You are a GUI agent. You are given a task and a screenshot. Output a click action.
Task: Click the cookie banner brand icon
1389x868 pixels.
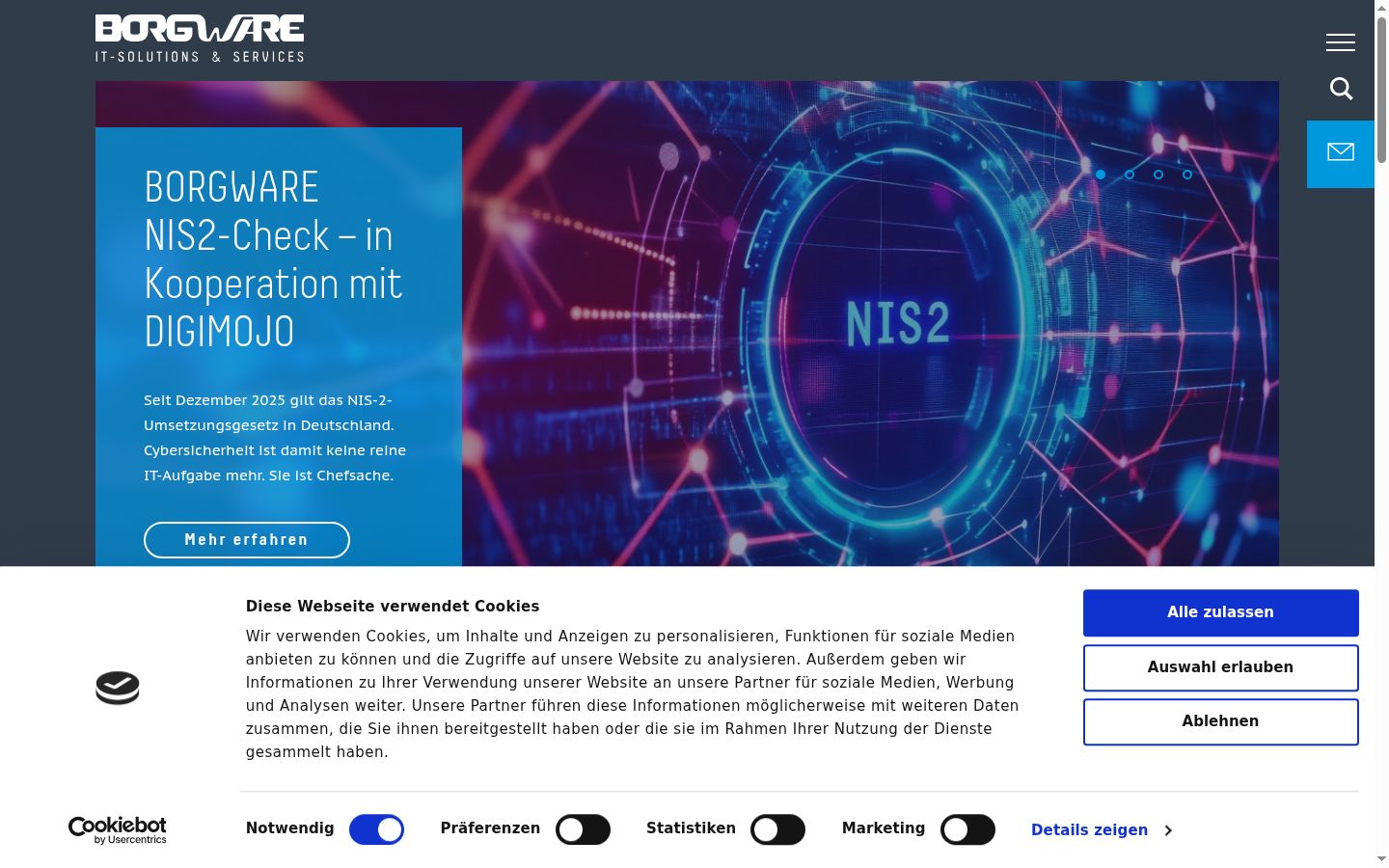[118, 688]
